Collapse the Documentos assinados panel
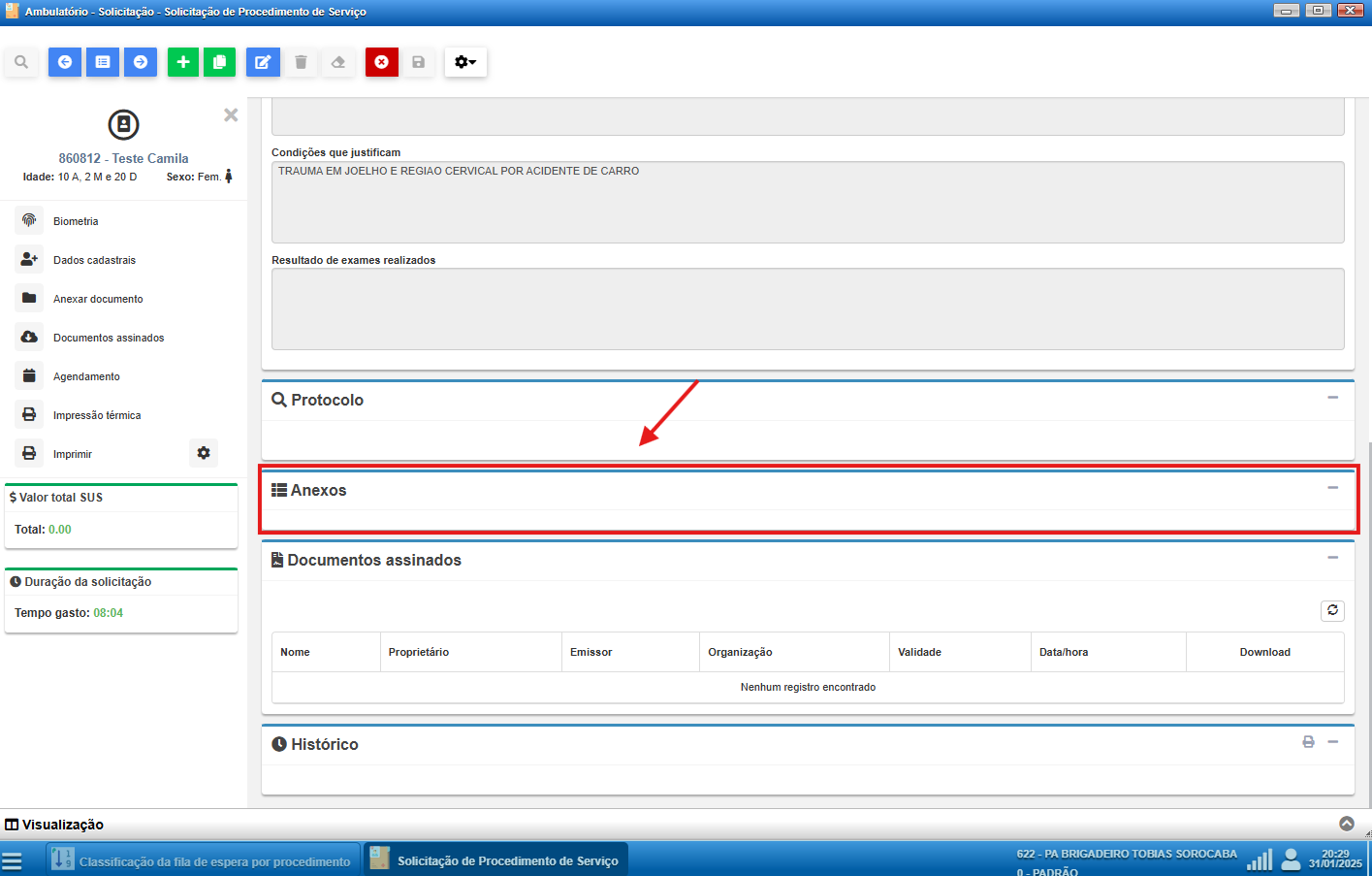The width and height of the screenshot is (1372, 876). coord(1333,558)
